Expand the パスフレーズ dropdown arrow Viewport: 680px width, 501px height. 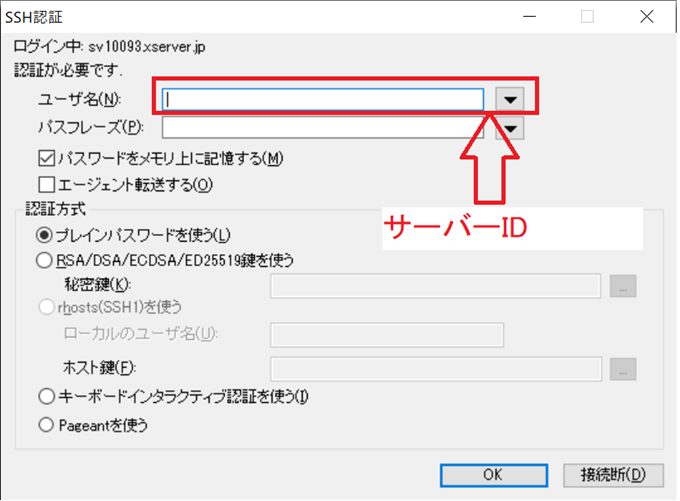(x=512, y=128)
